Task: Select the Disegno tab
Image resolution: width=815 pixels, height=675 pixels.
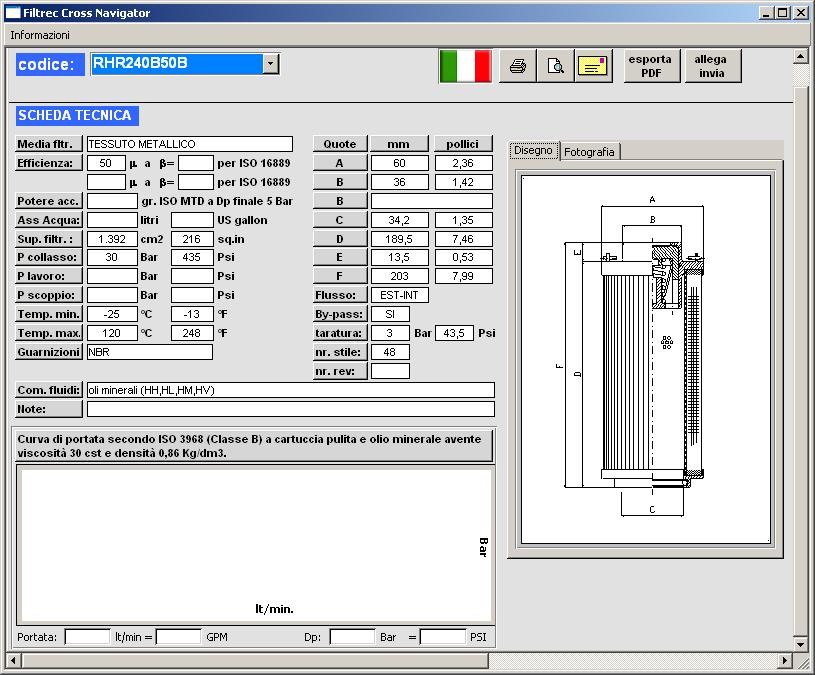Action: 533,151
